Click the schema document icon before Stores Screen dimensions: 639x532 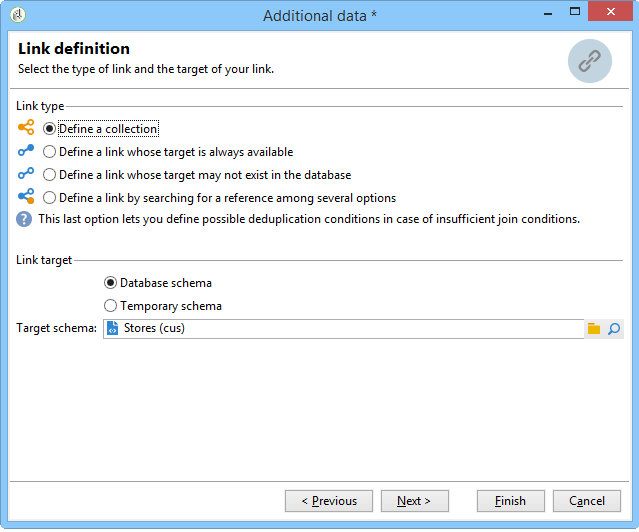(112, 328)
